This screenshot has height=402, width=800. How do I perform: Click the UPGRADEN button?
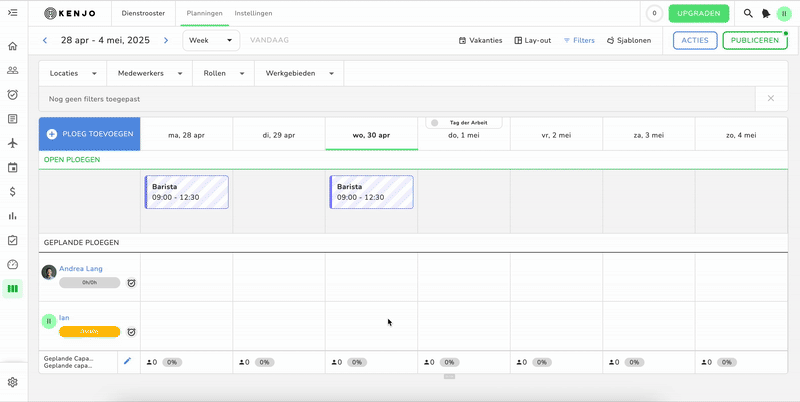click(698, 14)
